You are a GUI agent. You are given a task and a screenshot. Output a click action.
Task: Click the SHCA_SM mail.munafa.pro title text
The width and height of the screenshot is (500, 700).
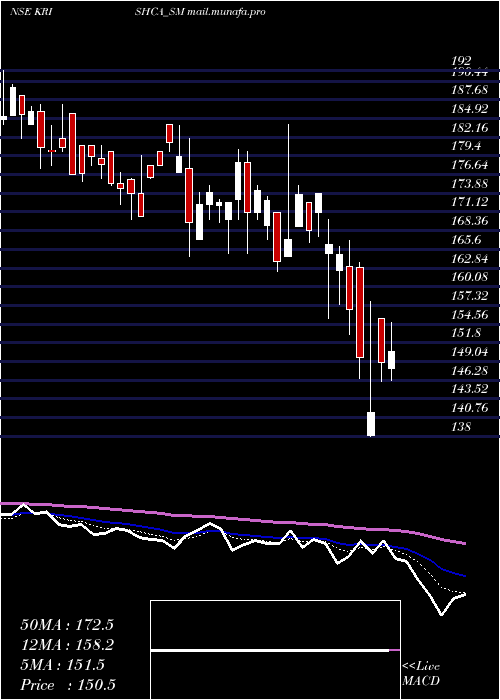click(200, 12)
